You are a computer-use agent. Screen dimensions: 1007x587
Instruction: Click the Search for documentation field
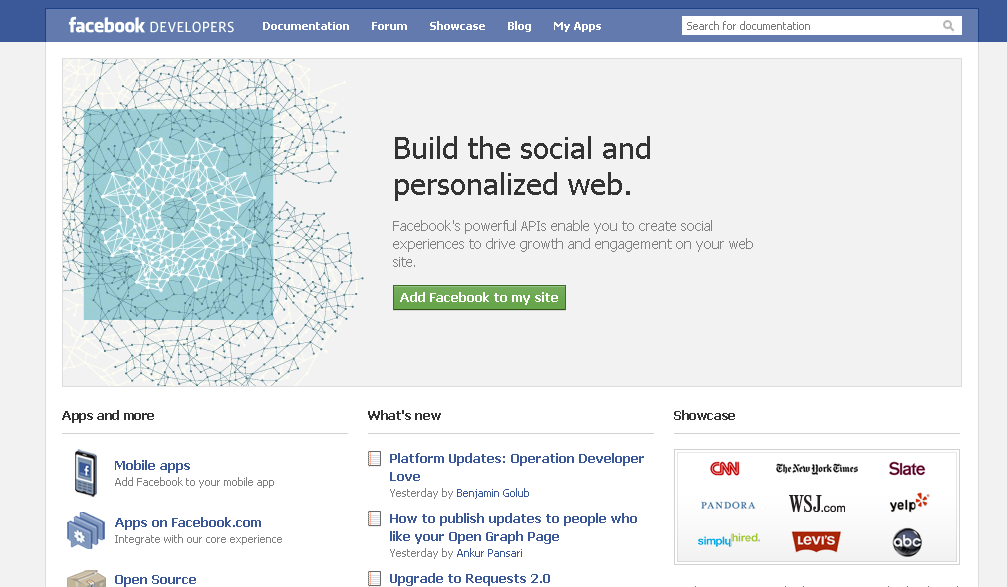[810, 26]
